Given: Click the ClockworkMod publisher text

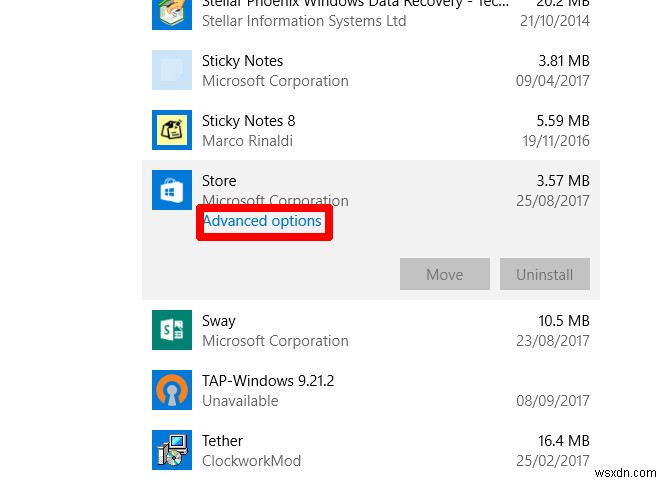Looking at the screenshot, I should [251, 461].
